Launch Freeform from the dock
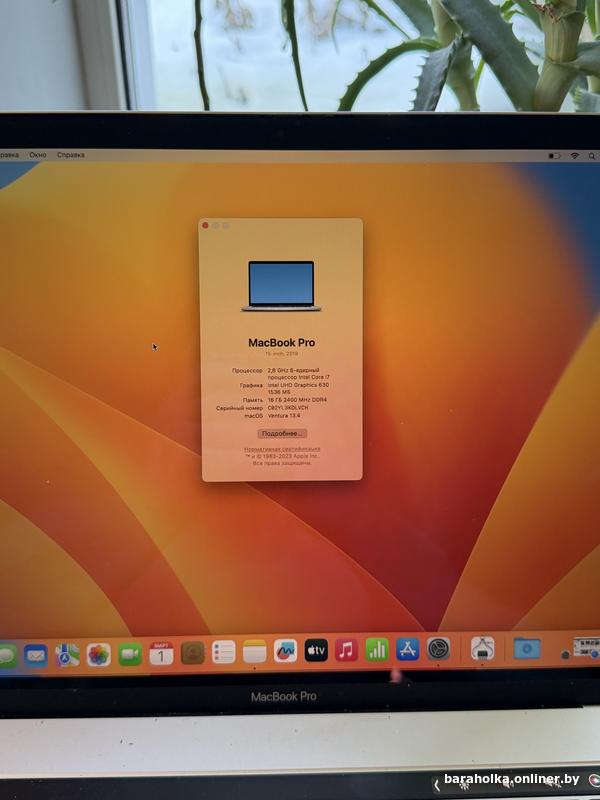The image size is (600, 800). click(x=285, y=651)
